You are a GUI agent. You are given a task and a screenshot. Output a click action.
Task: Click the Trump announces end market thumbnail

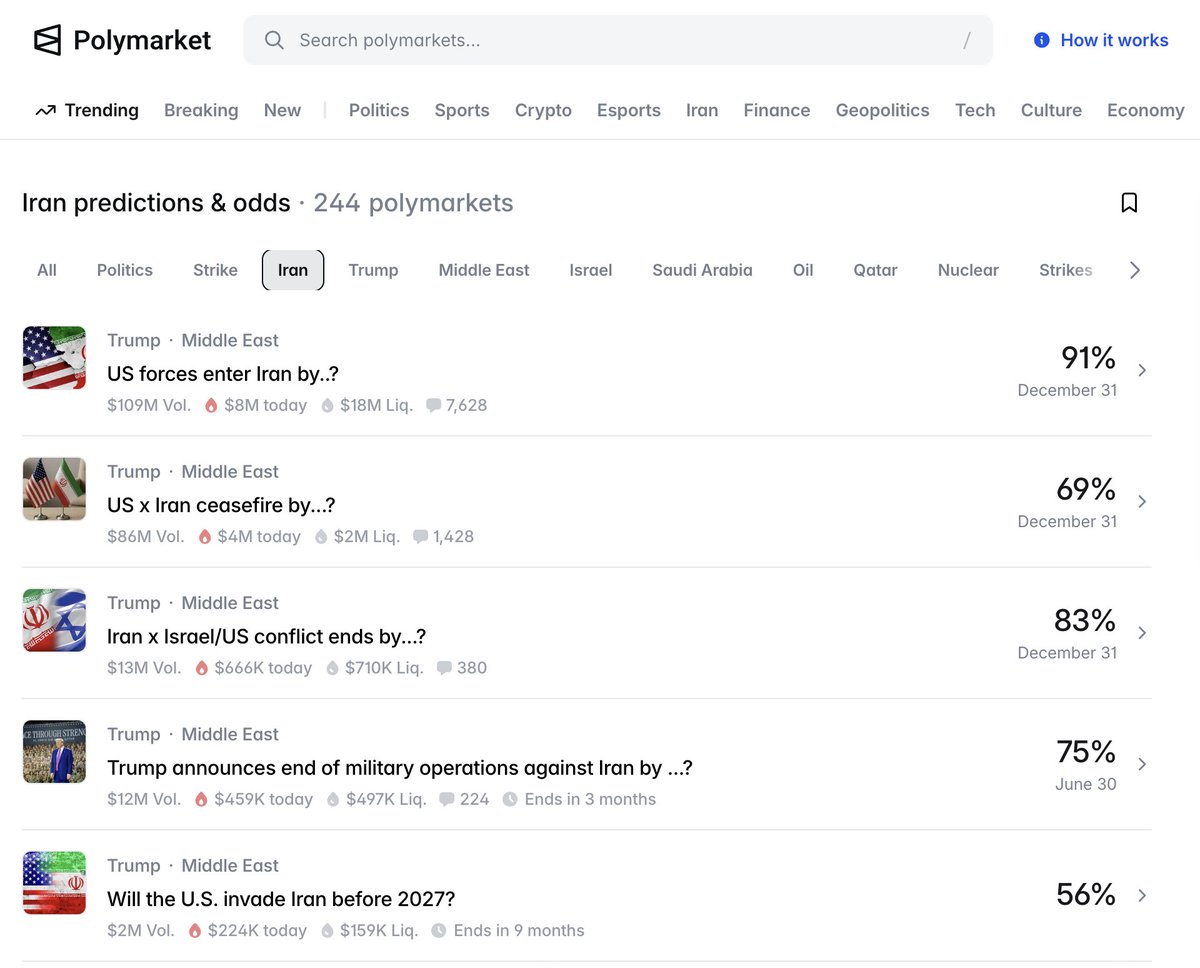click(x=54, y=751)
